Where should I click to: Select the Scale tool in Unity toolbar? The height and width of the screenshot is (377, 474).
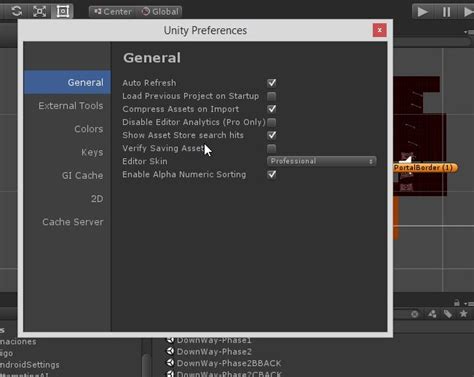39,11
